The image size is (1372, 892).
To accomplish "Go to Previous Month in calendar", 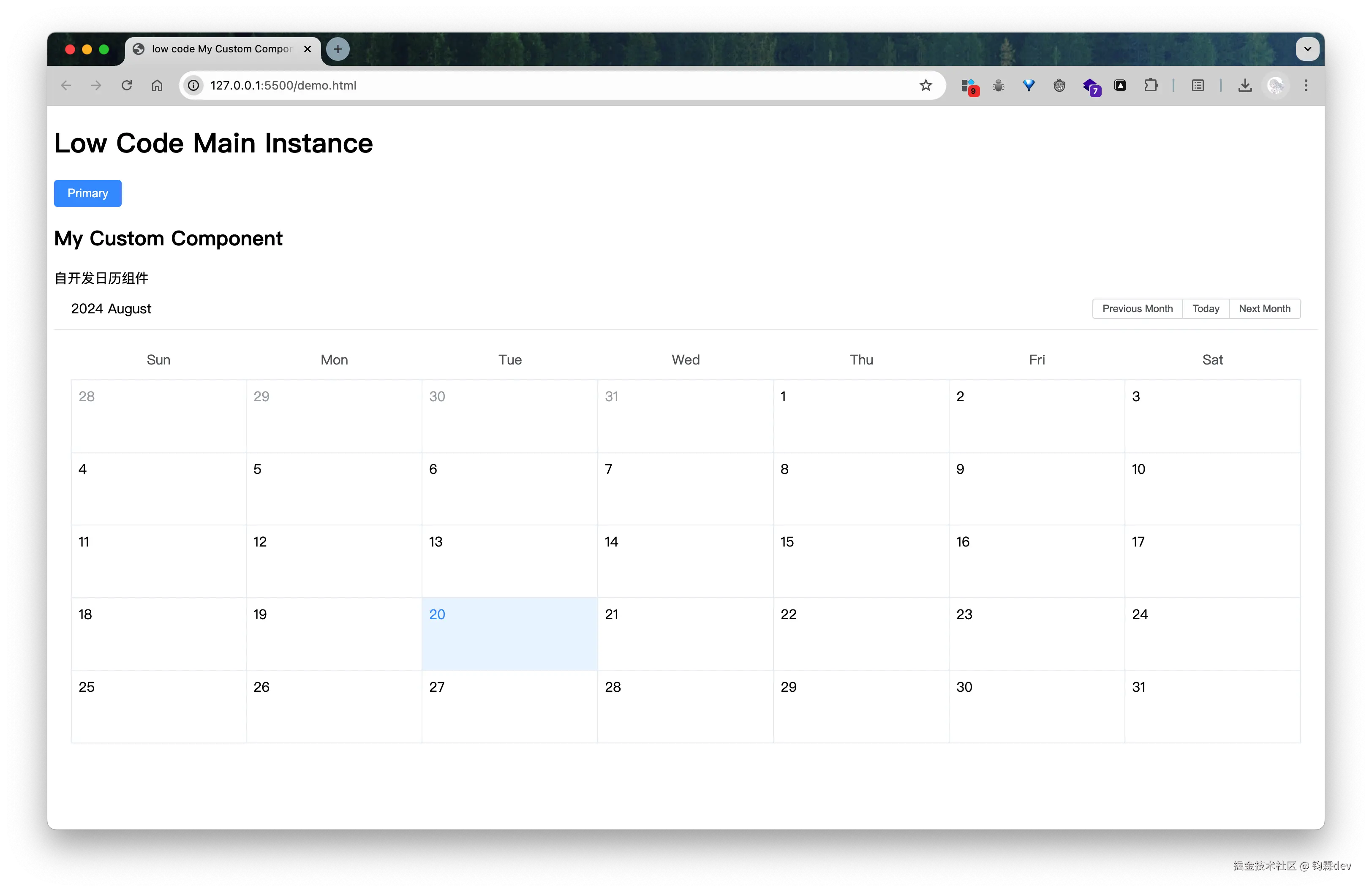I will (x=1137, y=309).
